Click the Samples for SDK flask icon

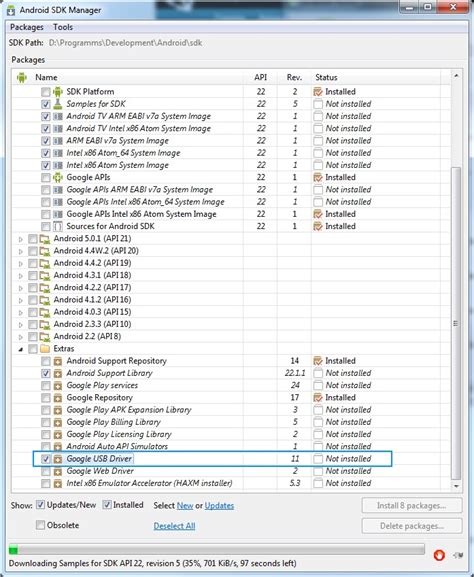(58, 104)
